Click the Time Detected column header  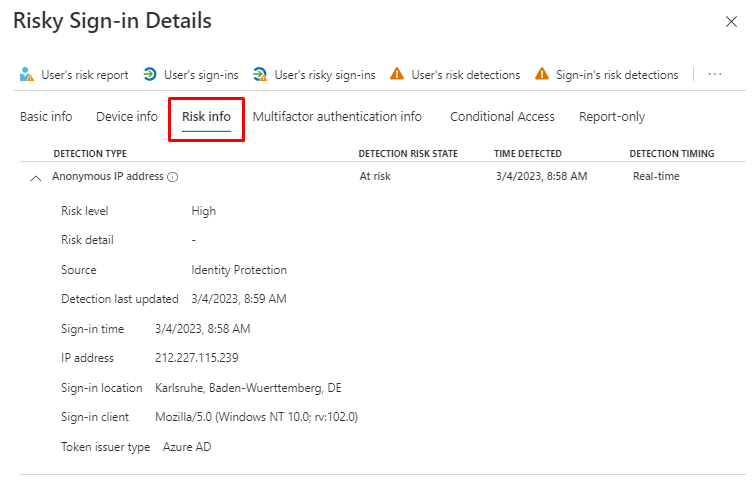(x=528, y=153)
